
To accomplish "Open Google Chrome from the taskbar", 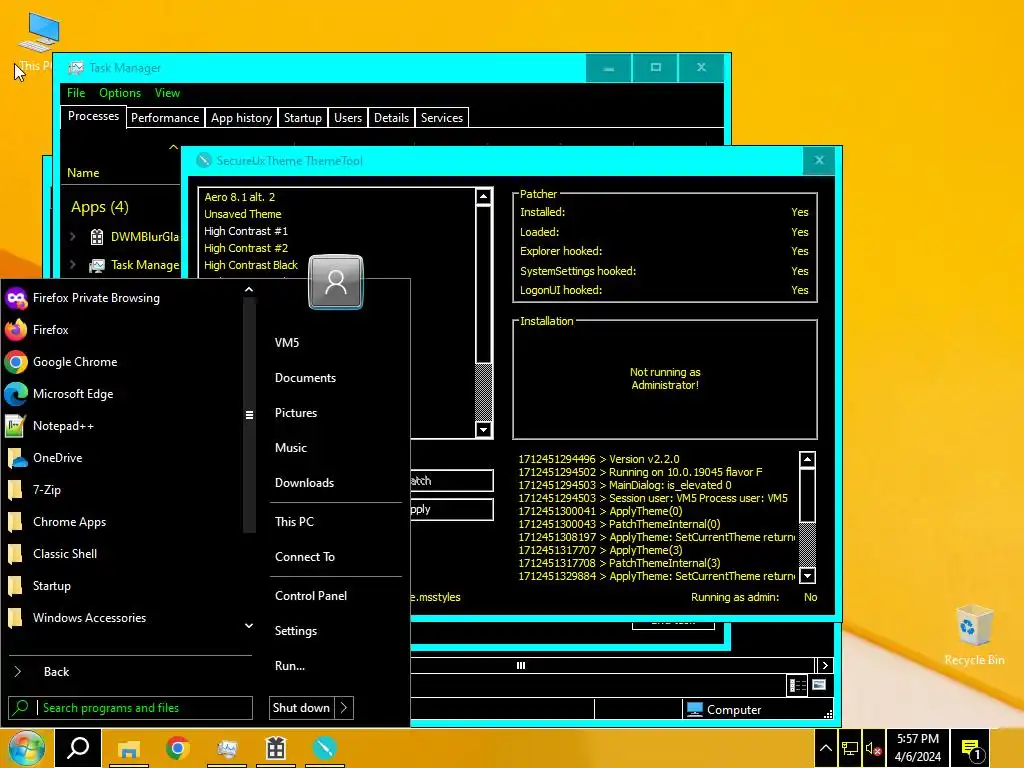I will click(178, 748).
